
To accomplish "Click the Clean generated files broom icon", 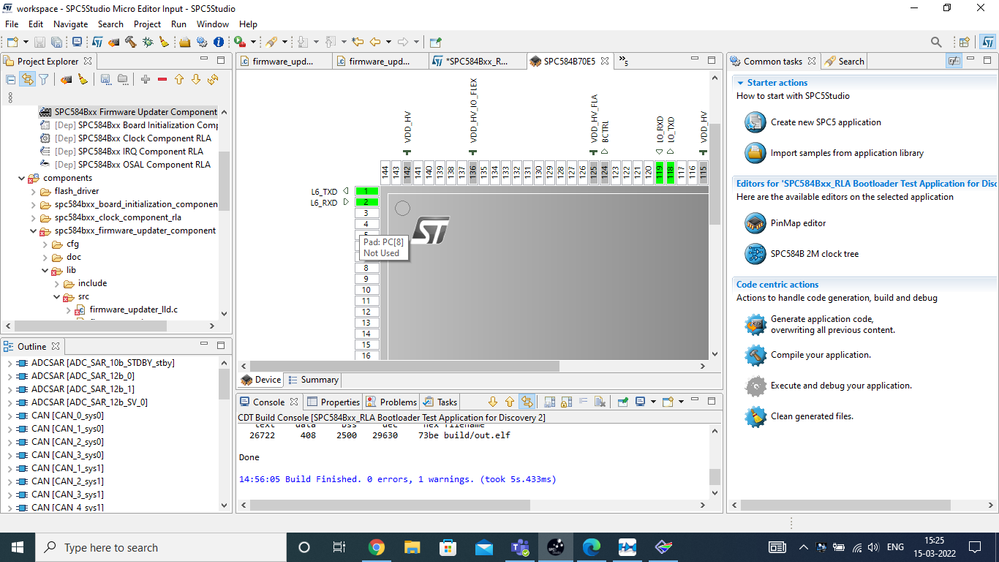I will [x=755, y=417].
